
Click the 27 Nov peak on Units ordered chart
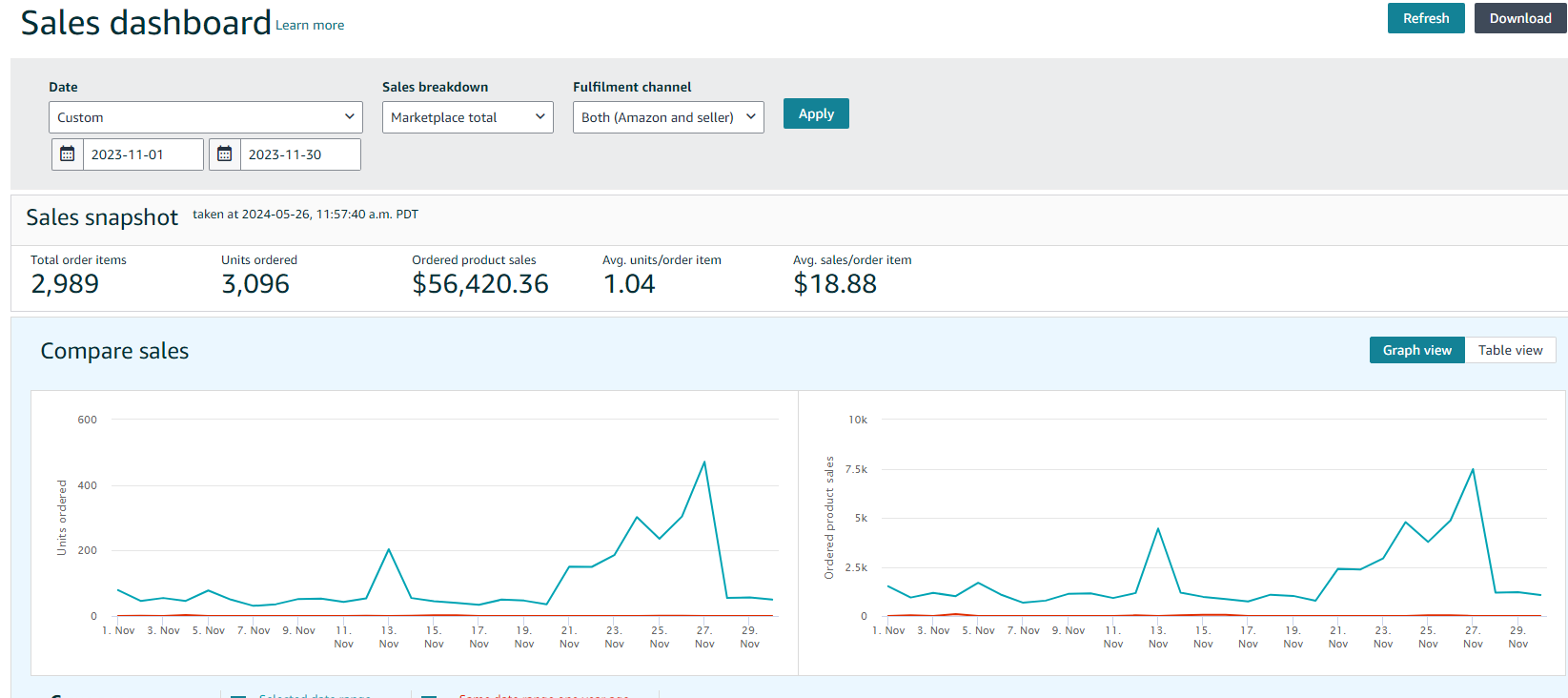point(704,462)
